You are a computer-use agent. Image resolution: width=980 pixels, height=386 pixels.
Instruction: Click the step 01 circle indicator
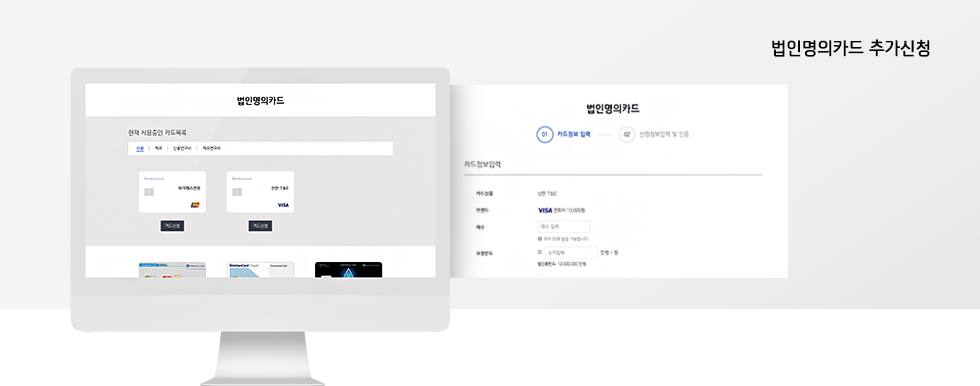pyautogui.click(x=544, y=134)
